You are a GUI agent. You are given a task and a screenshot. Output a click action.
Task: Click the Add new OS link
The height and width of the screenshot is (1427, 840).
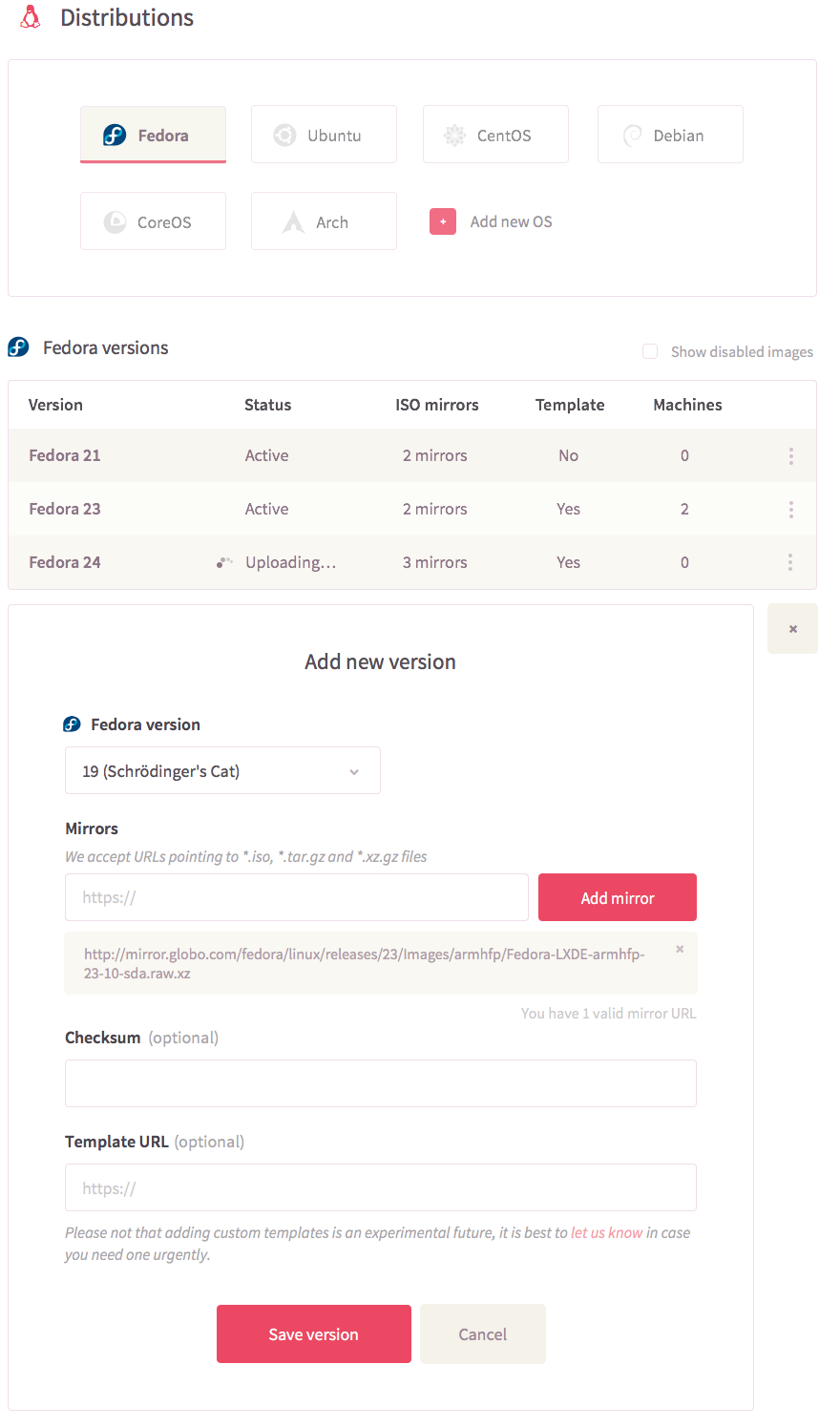512,221
